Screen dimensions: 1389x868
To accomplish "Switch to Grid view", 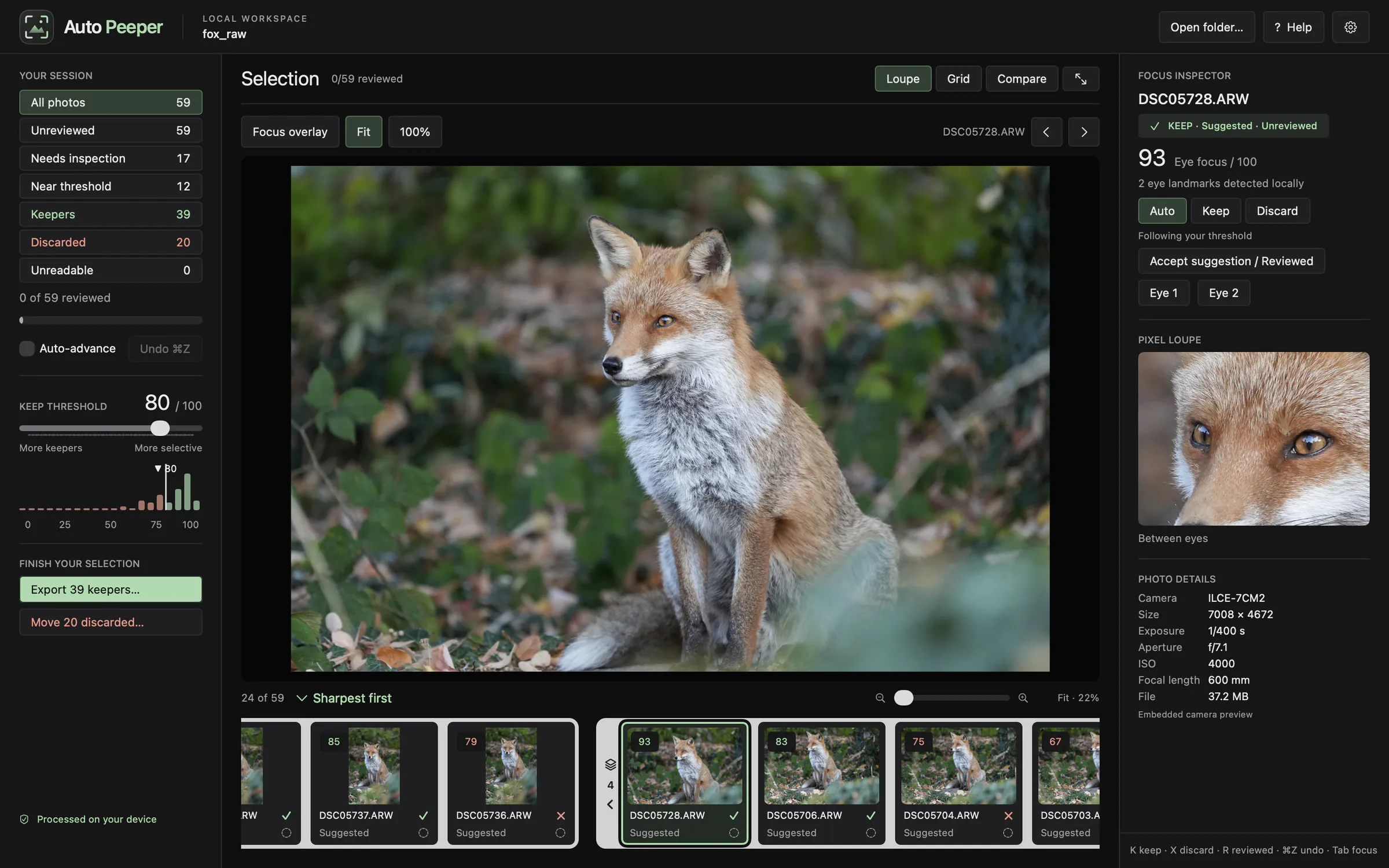I will click(958, 79).
